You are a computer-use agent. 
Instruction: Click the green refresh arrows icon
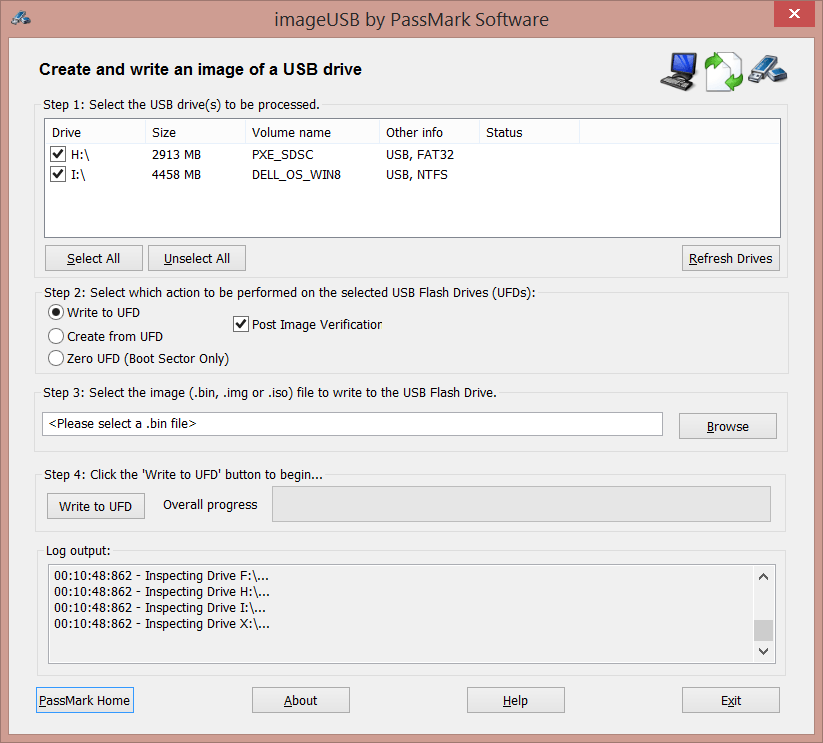723,72
